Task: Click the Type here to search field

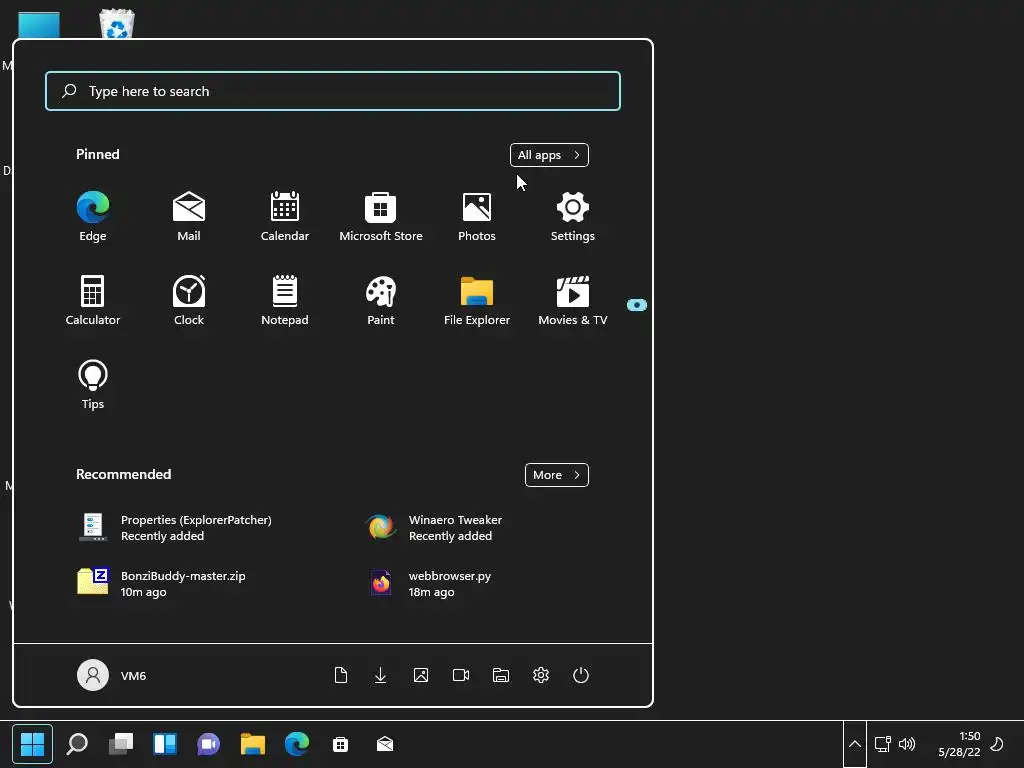Action: pyautogui.click(x=333, y=91)
